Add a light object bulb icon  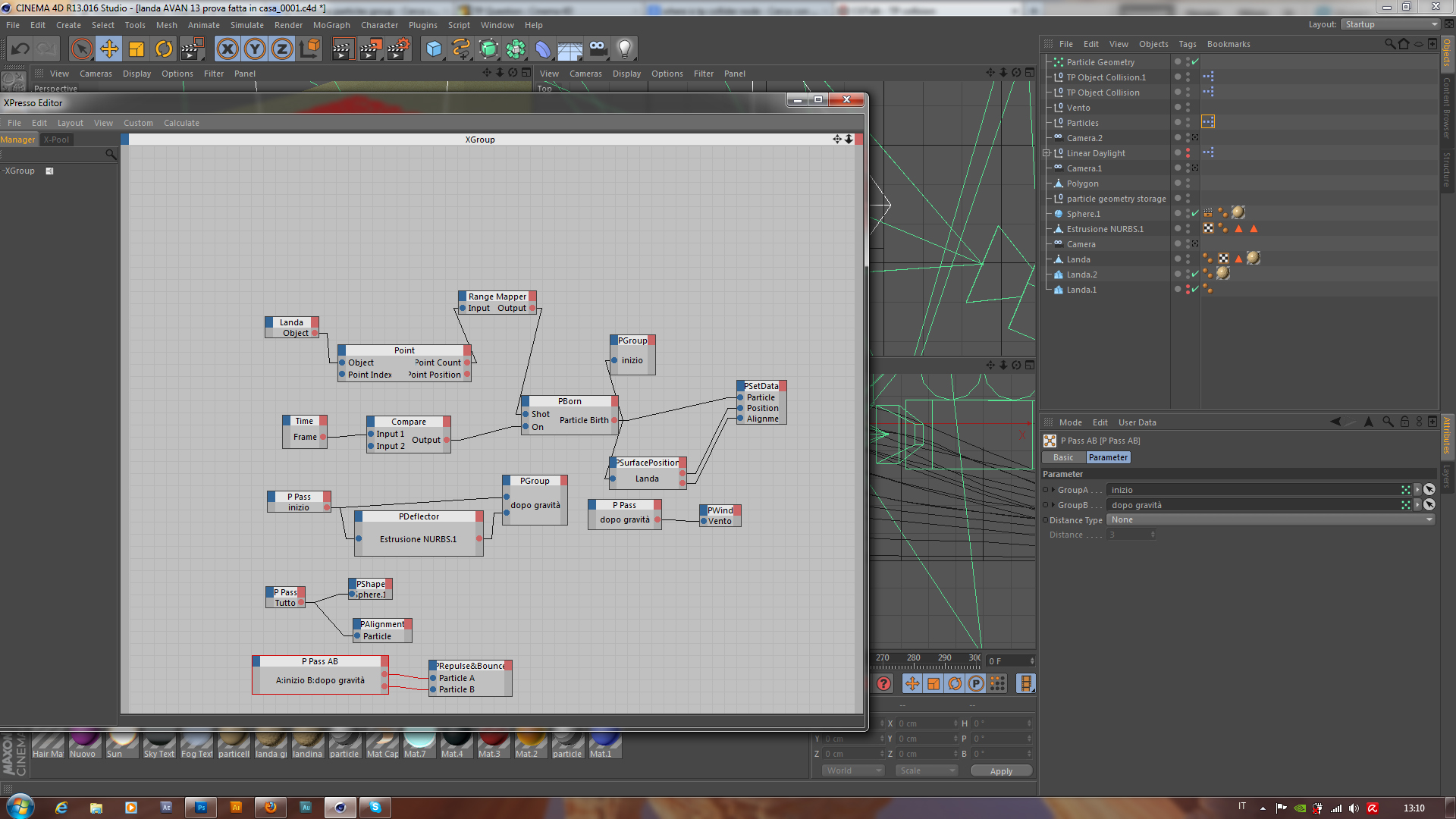click(x=624, y=49)
